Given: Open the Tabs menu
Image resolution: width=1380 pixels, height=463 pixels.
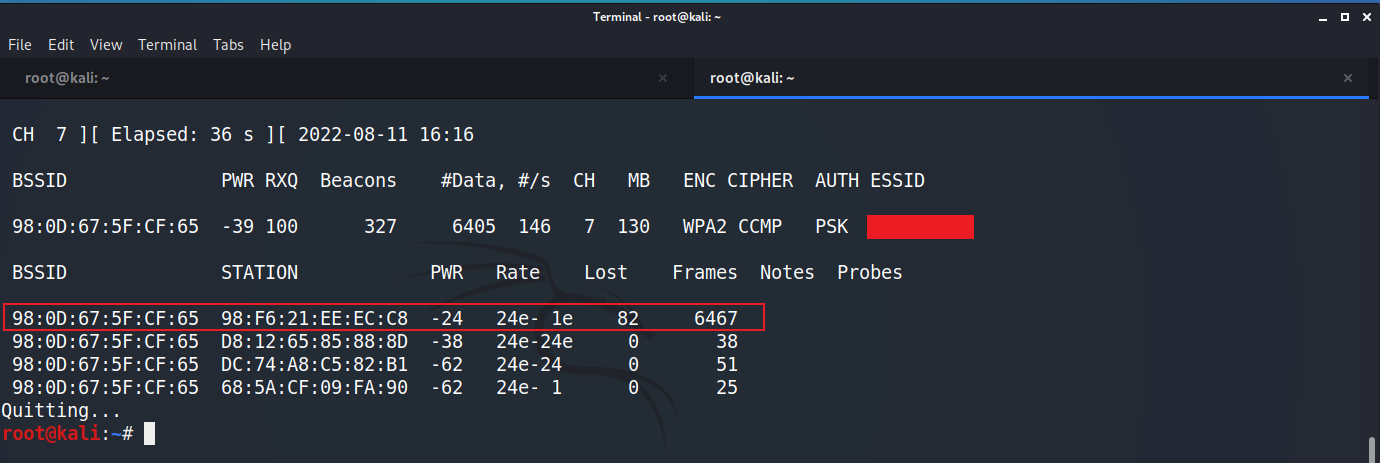Looking at the screenshot, I should pyautogui.click(x=228, y=45).
